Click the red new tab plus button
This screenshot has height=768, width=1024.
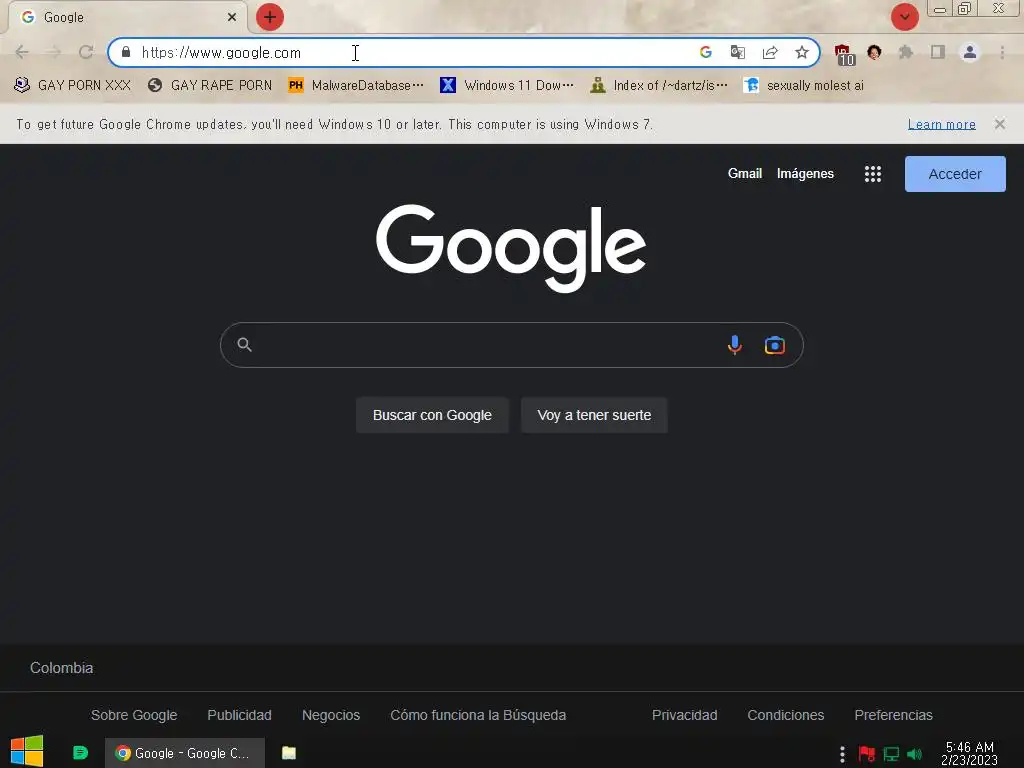click(270, 17)
